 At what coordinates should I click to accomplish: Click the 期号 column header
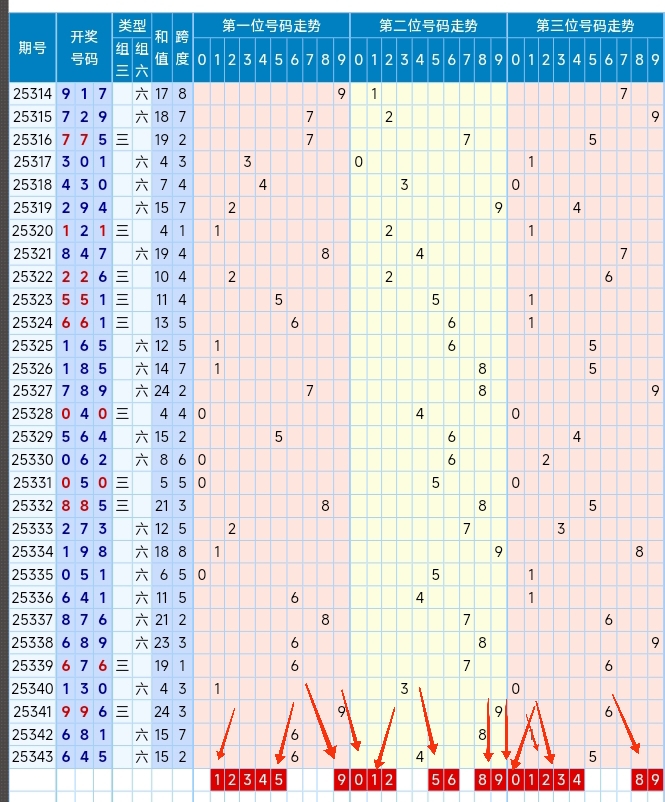(x=33, y=48)
